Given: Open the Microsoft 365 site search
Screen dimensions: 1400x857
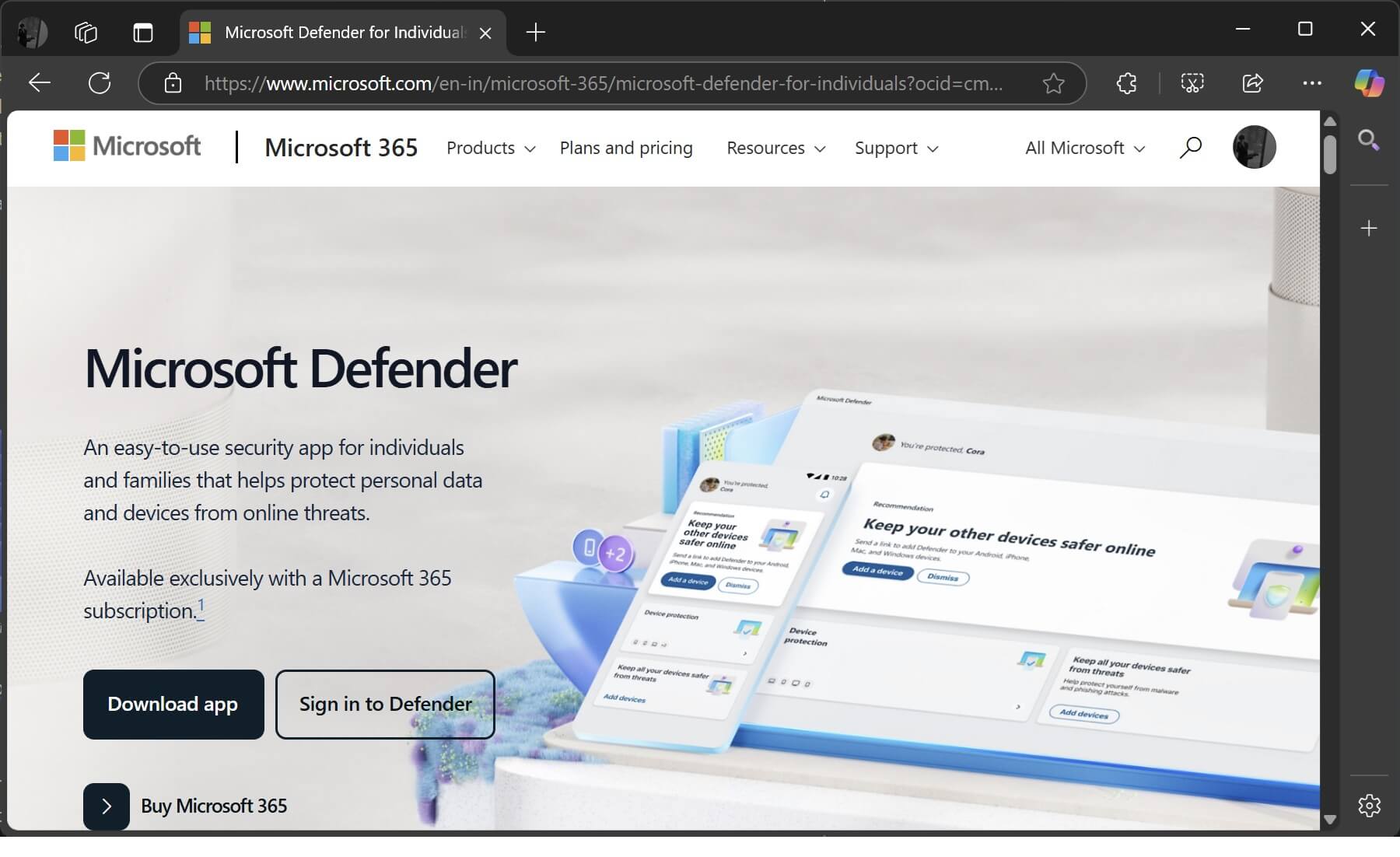Looking at the screenshot, I should [1190, 147].
